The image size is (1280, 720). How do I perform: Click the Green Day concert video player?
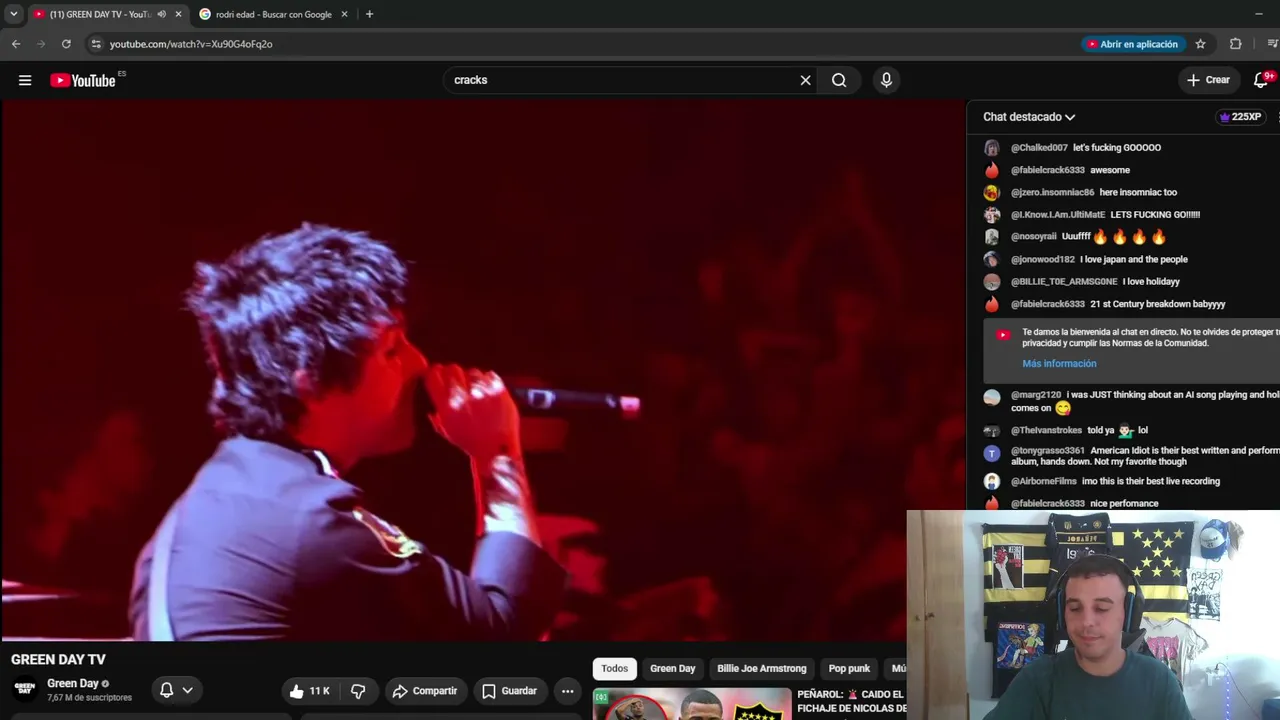[x=483, y=370]
